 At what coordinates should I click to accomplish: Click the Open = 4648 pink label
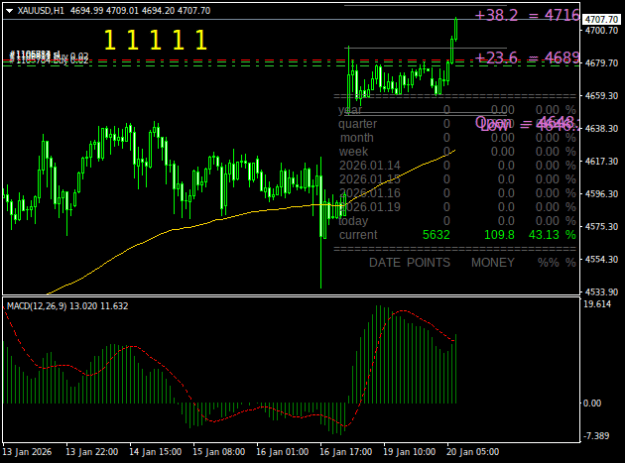pos(525,122)
